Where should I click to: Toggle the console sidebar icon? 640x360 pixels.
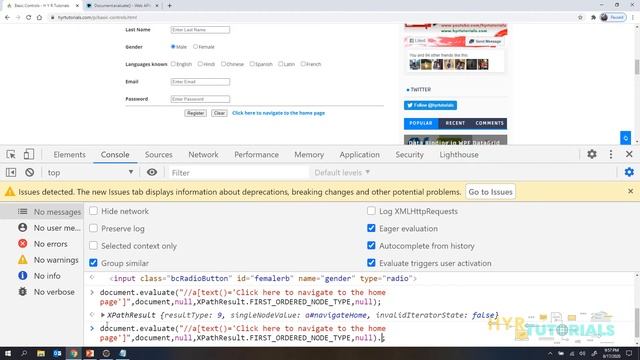click(11, 172)
